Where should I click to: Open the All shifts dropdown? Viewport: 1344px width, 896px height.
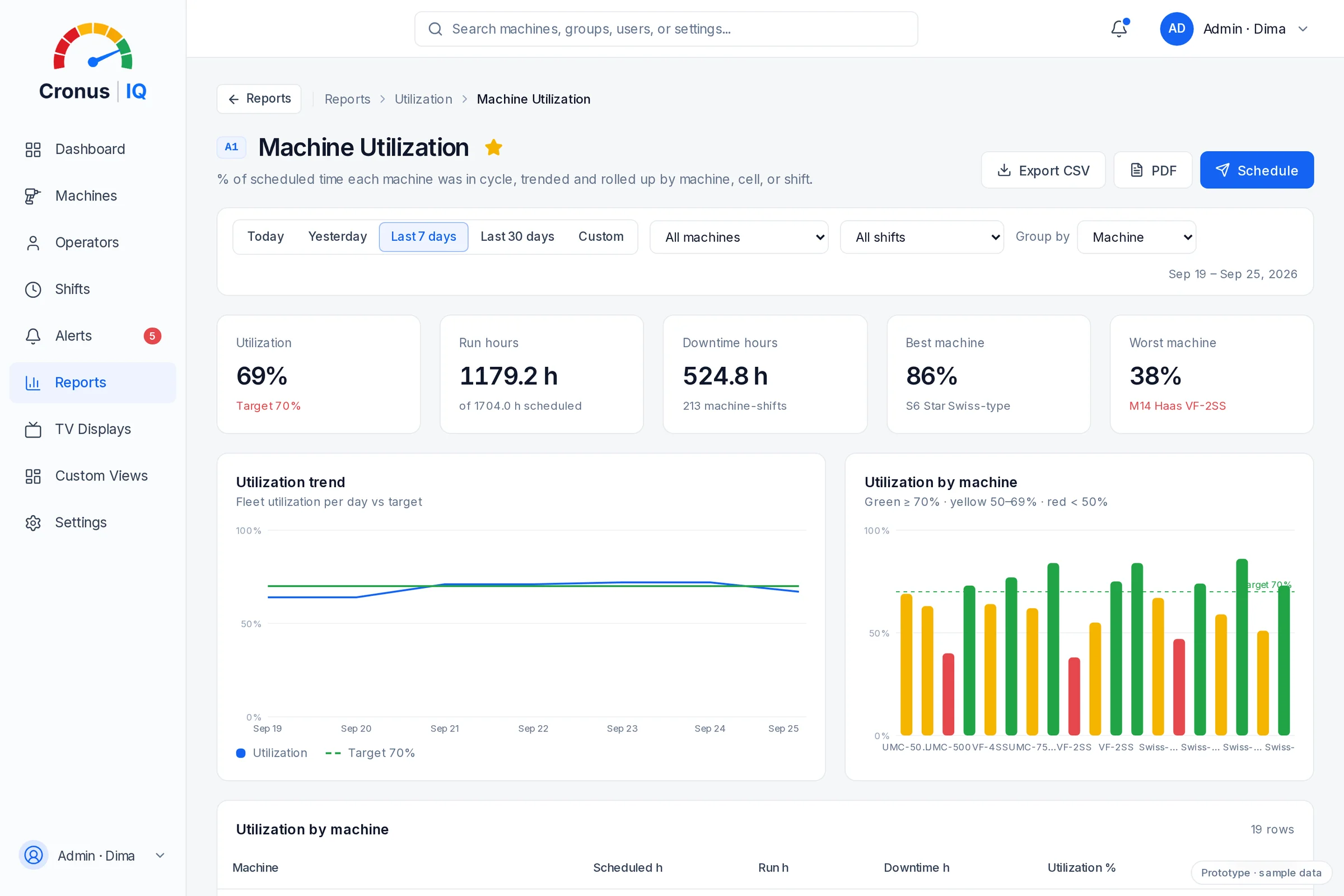[x=922, y=237]
